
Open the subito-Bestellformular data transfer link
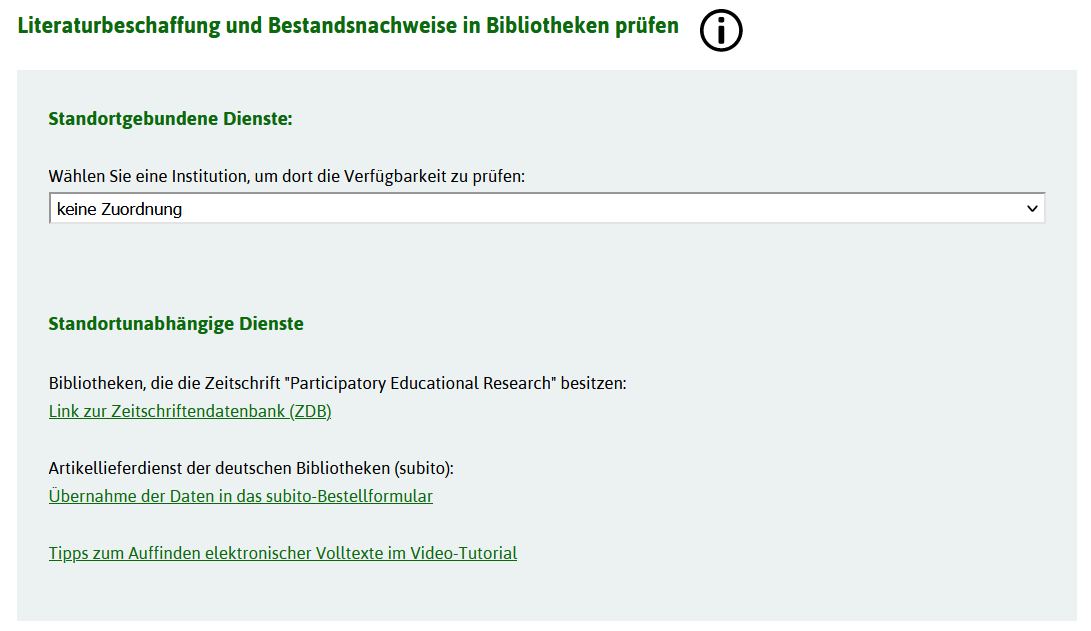pyautogui.click(x=241, y=496)
